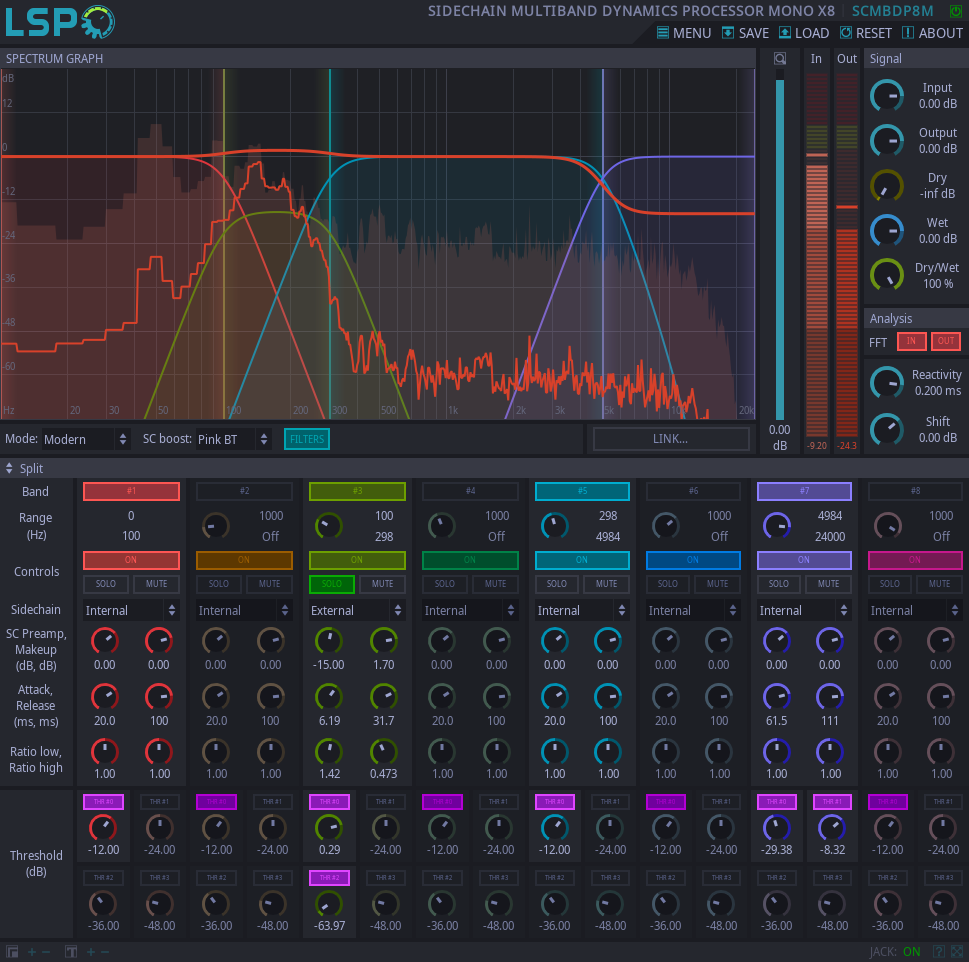Open band #2 Sidechain dropdown
The width and height of the screenshot is (969, 962).
click(244, 610)
